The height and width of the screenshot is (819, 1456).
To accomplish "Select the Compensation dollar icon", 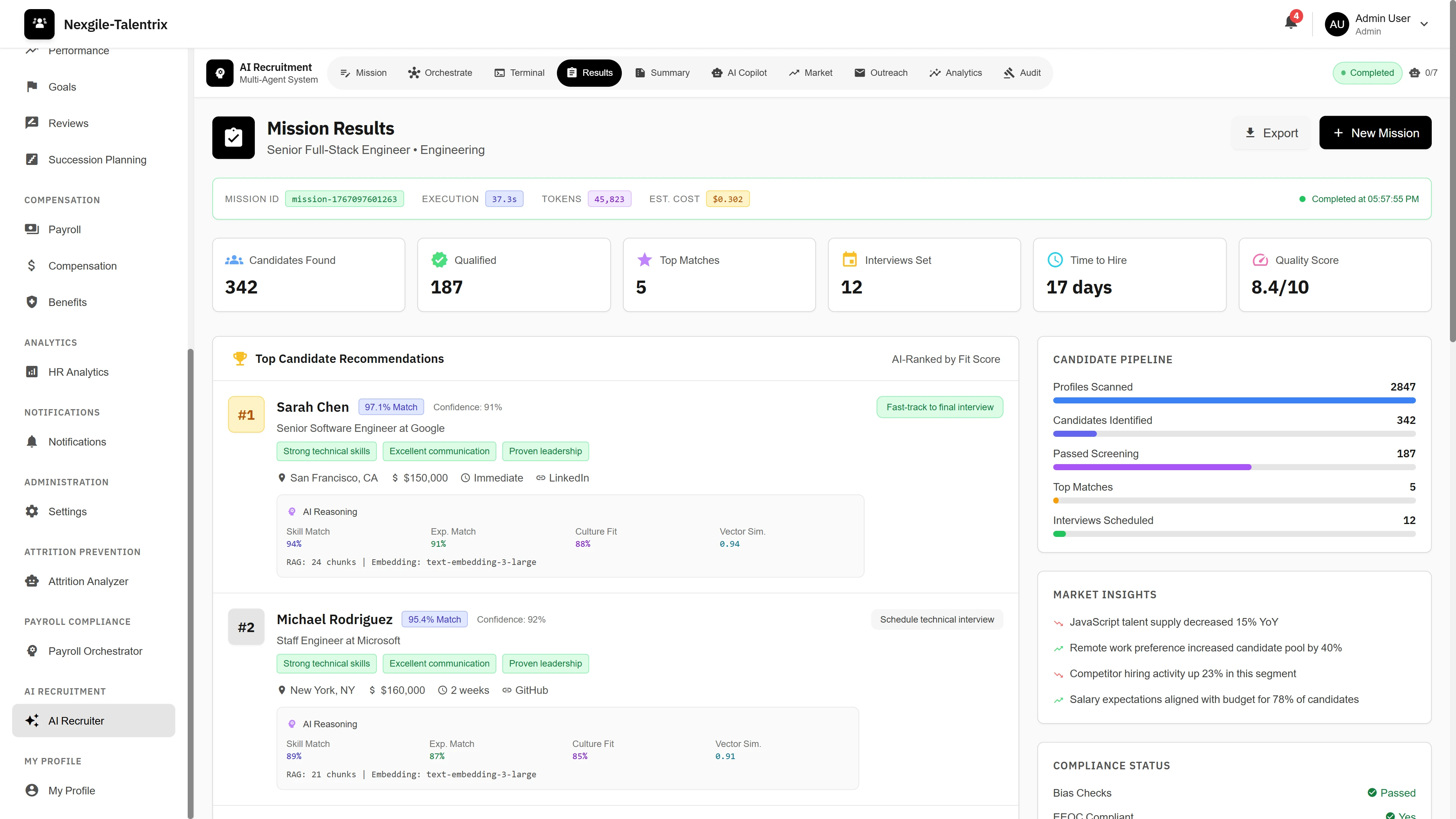I will point(32,266).
